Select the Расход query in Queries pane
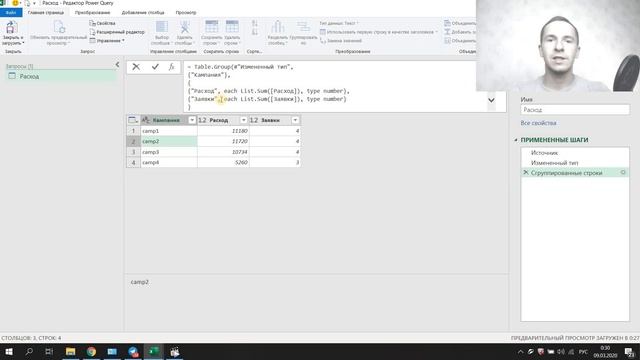 point(61,76)
